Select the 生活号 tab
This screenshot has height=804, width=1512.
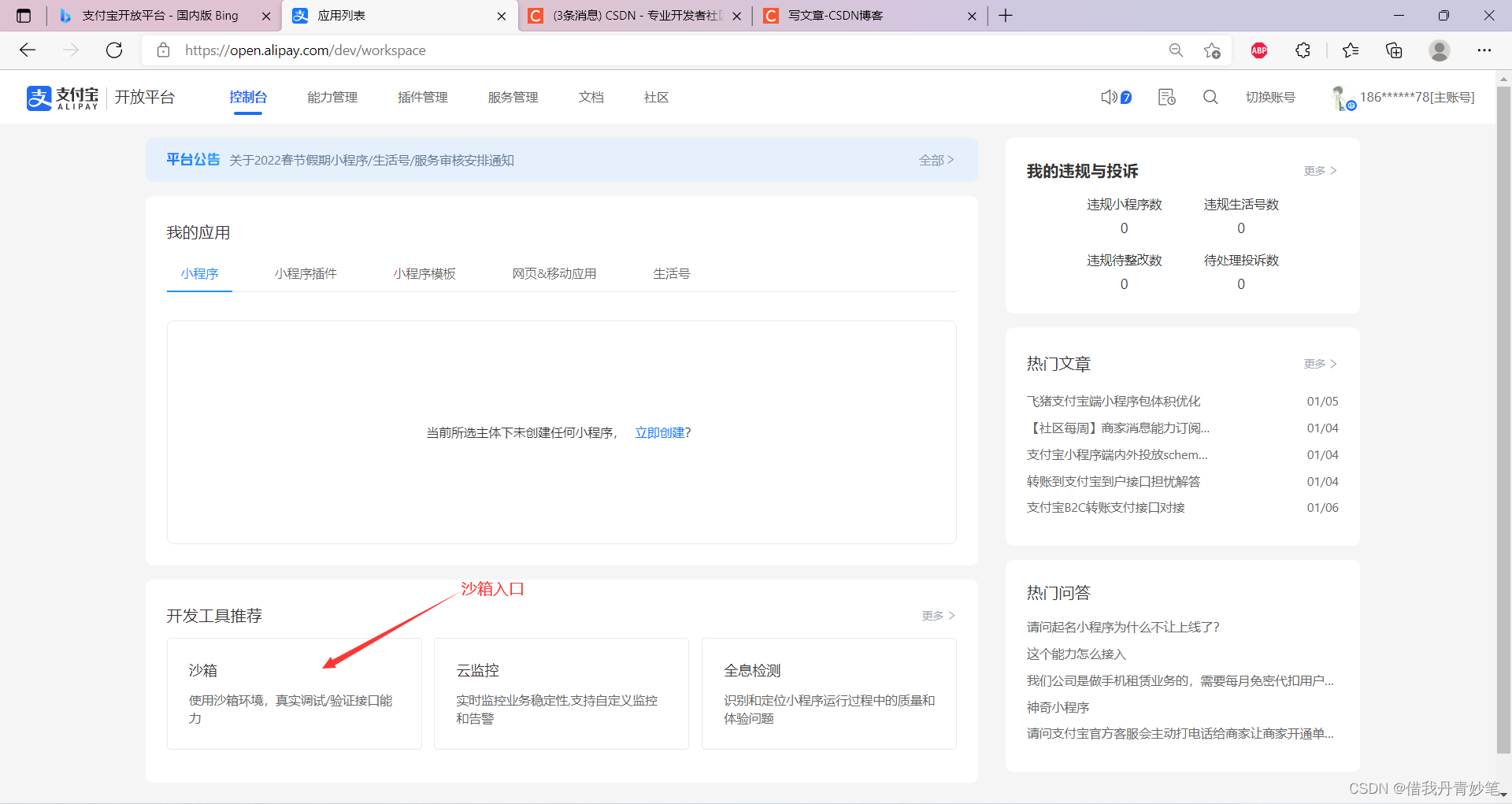[x=672, y=273]
